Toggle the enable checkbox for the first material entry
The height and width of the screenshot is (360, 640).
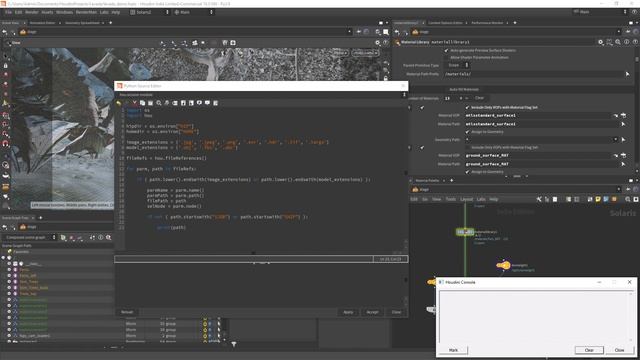point(422,107)
